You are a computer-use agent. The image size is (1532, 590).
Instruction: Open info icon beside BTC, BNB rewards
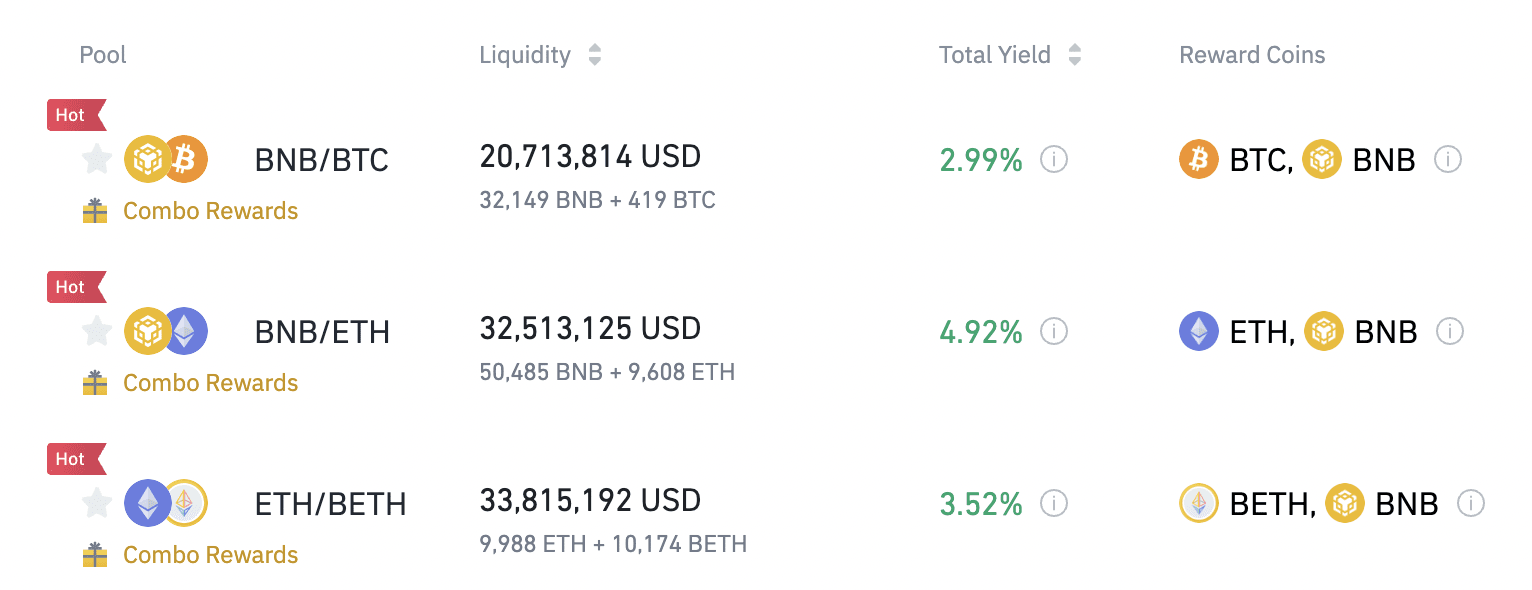click(1448, 159)
